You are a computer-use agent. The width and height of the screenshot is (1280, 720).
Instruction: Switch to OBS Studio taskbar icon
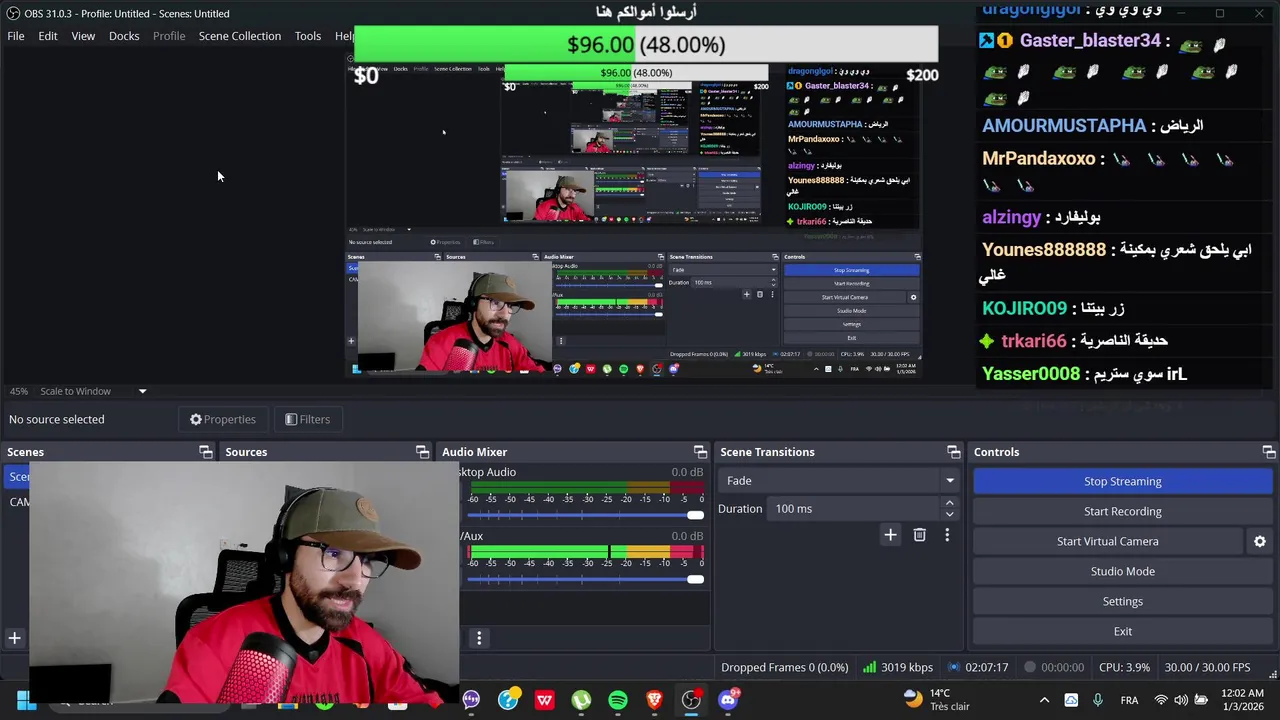pyautogui.click(x=691, y=700)
